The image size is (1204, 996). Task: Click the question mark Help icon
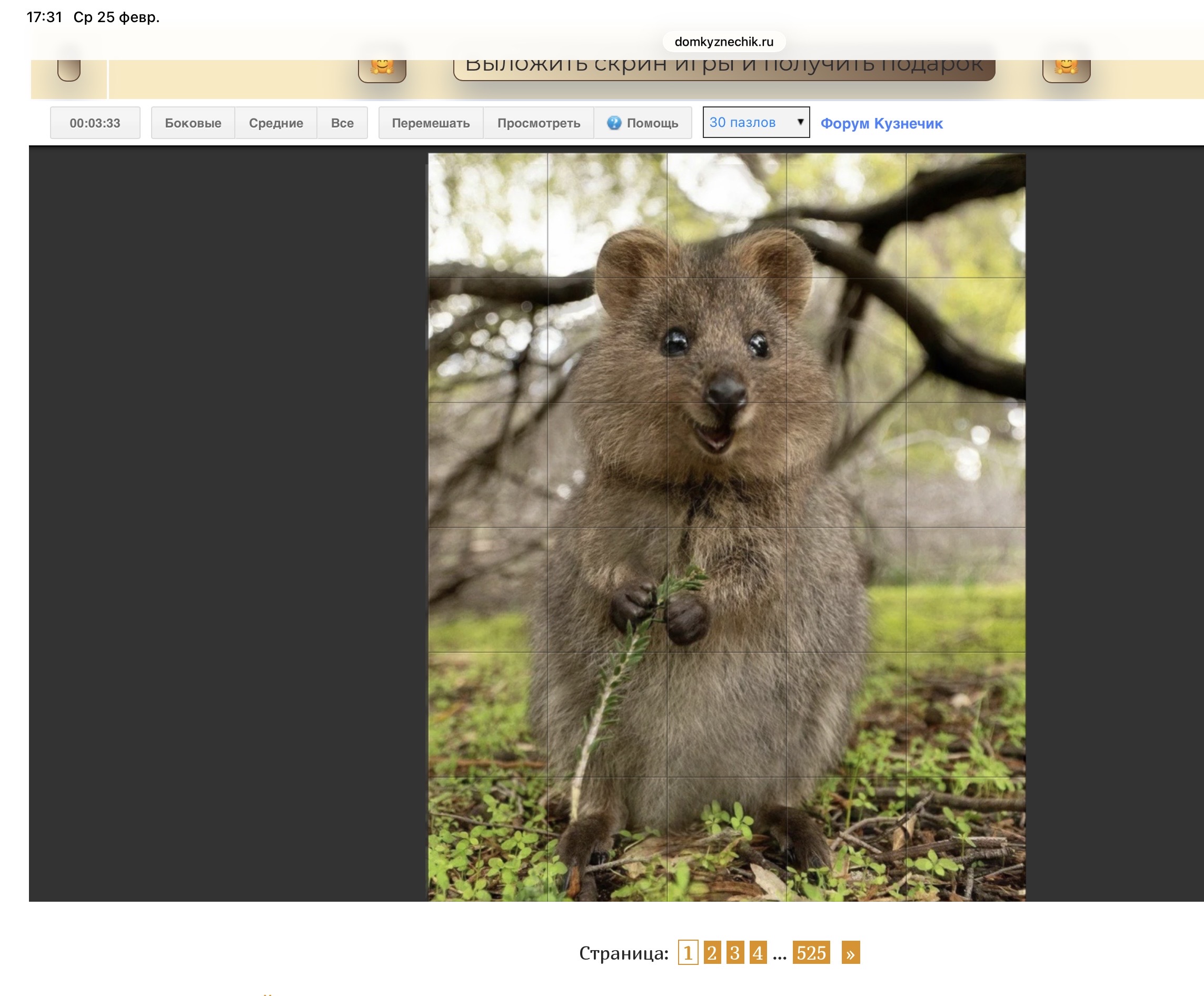pos(614,123)
